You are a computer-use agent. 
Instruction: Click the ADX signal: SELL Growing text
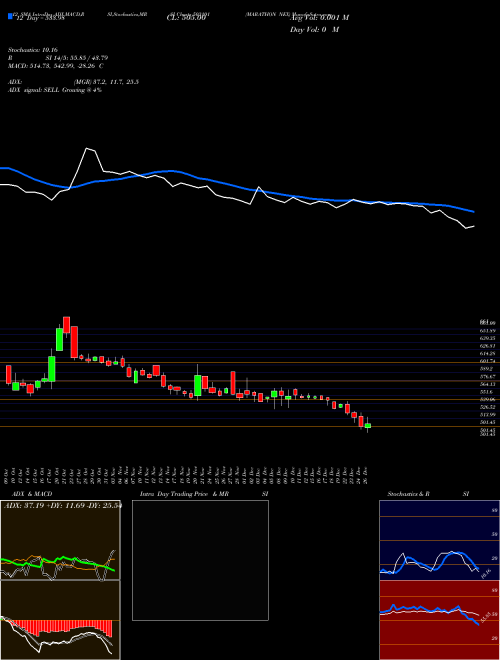[55, 90]
